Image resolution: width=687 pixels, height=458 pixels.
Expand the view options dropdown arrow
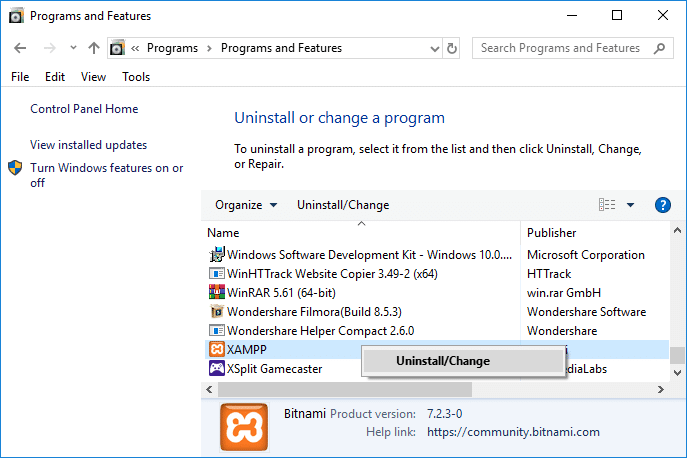631,205
